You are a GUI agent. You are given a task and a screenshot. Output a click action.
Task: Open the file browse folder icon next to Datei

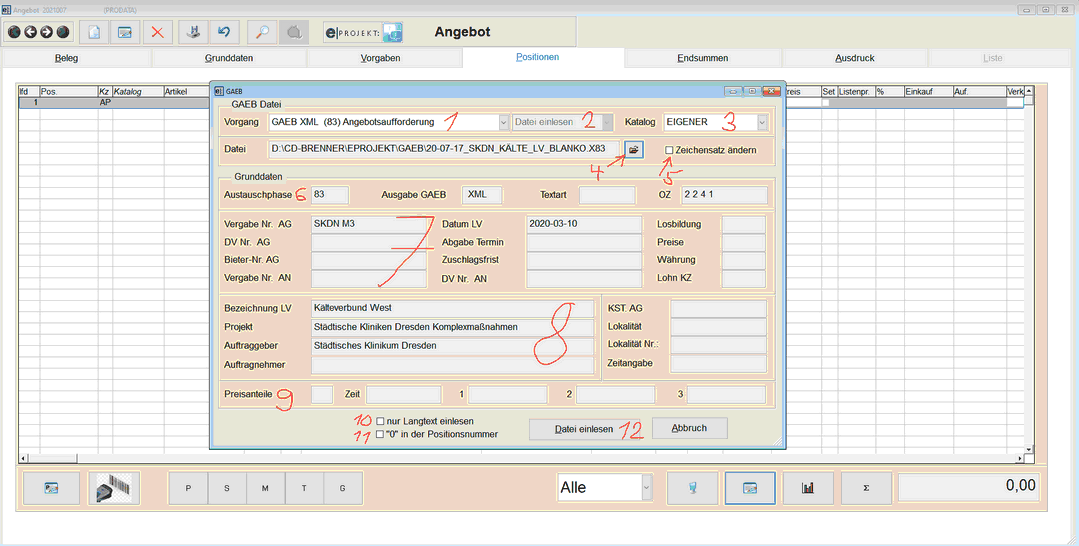634,149
